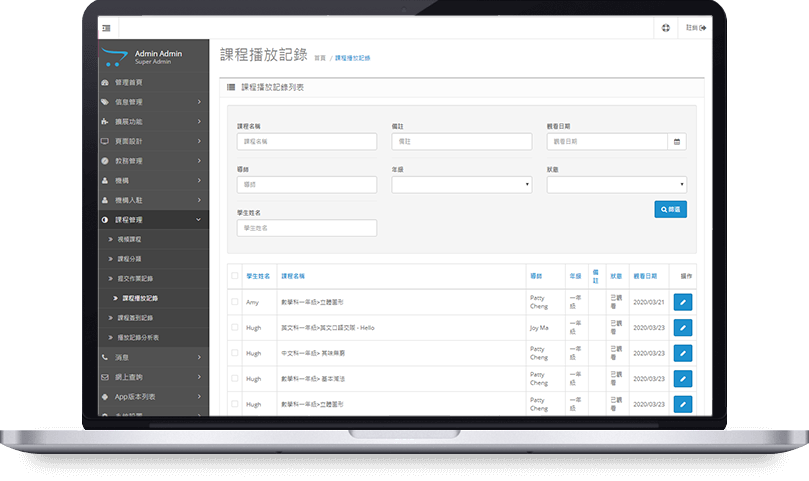Click the 首頁 breadcrumb link

click(320, 59)
